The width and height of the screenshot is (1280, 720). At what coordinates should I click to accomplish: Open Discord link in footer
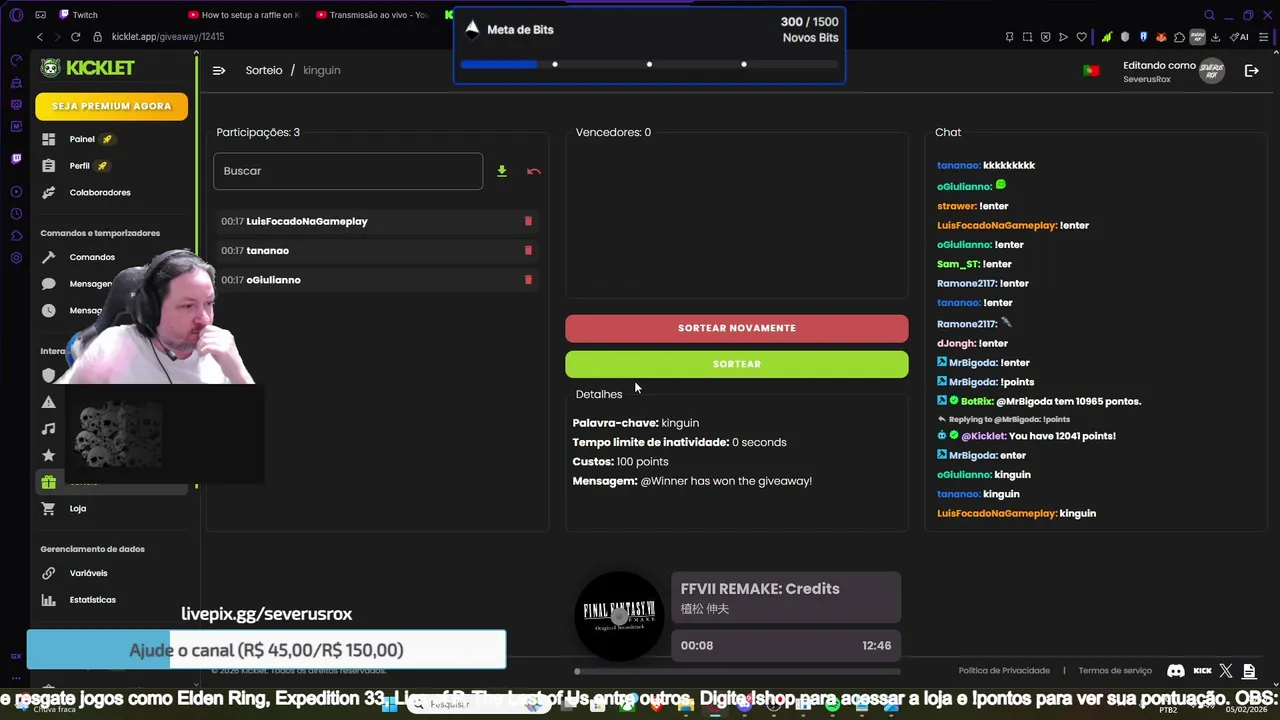click(1176, 671)
